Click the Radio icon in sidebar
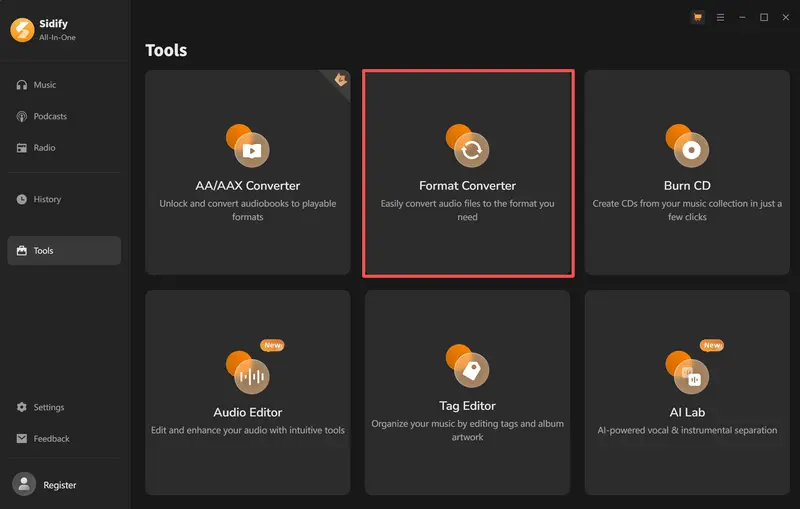Screen dimensions: 800x509 [21, 148]
